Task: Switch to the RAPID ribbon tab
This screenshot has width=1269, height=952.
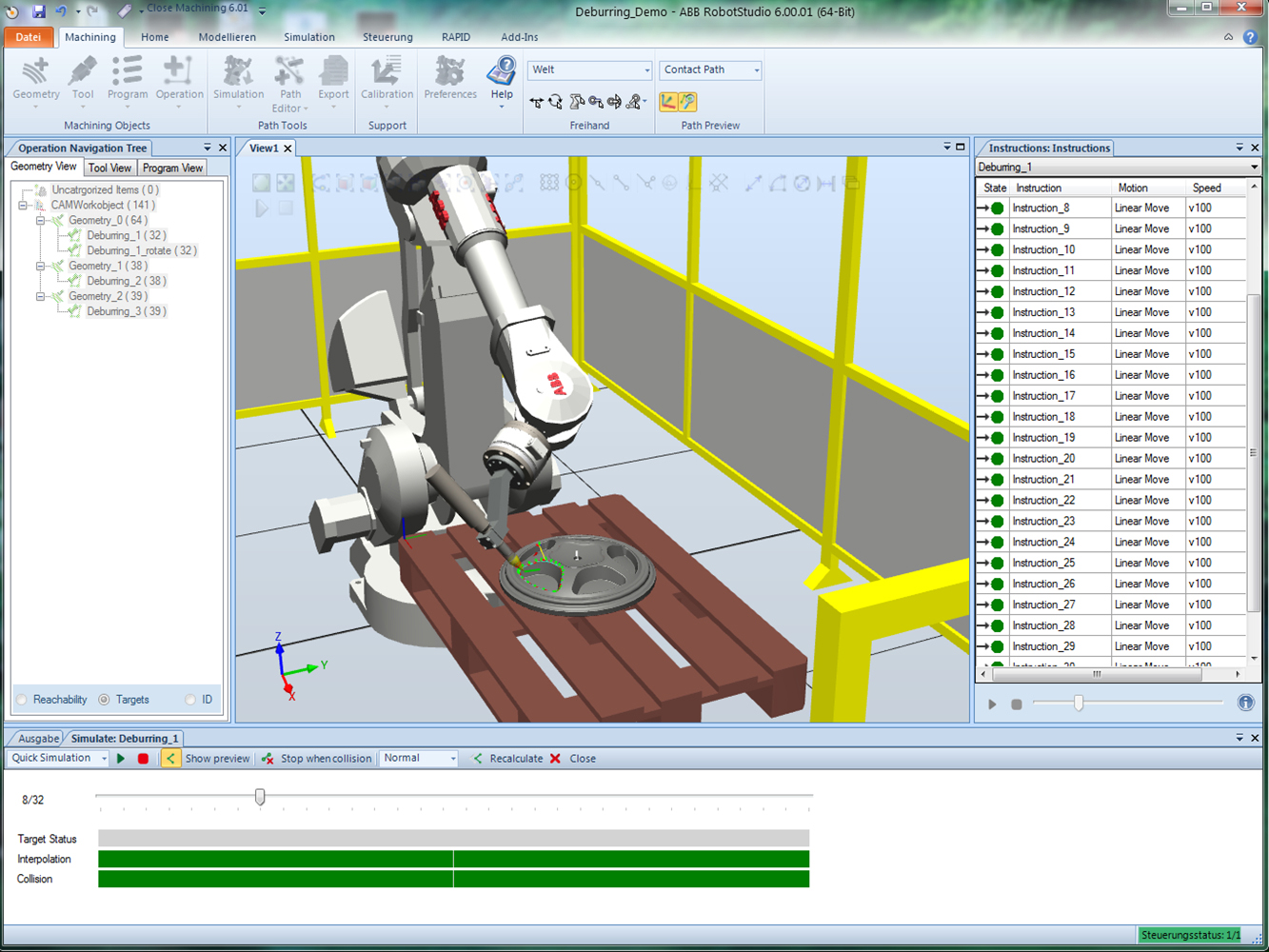Action: (456, 37)
